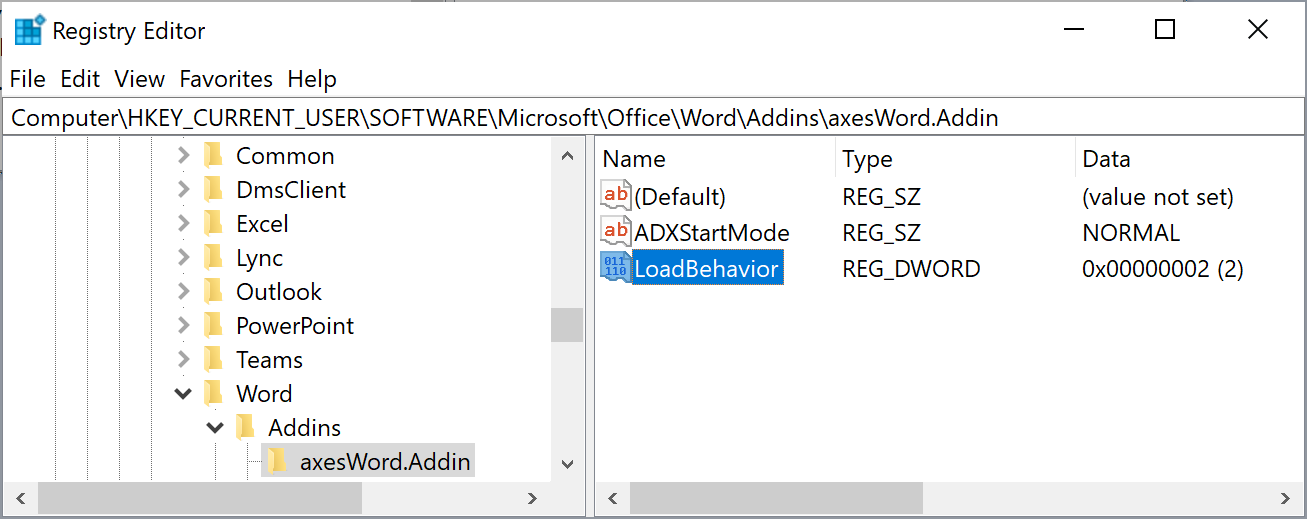Image resolution: width=1307 pixels, height=519 pixels.
Task: Open the View menu
Action: click(139, 79)
